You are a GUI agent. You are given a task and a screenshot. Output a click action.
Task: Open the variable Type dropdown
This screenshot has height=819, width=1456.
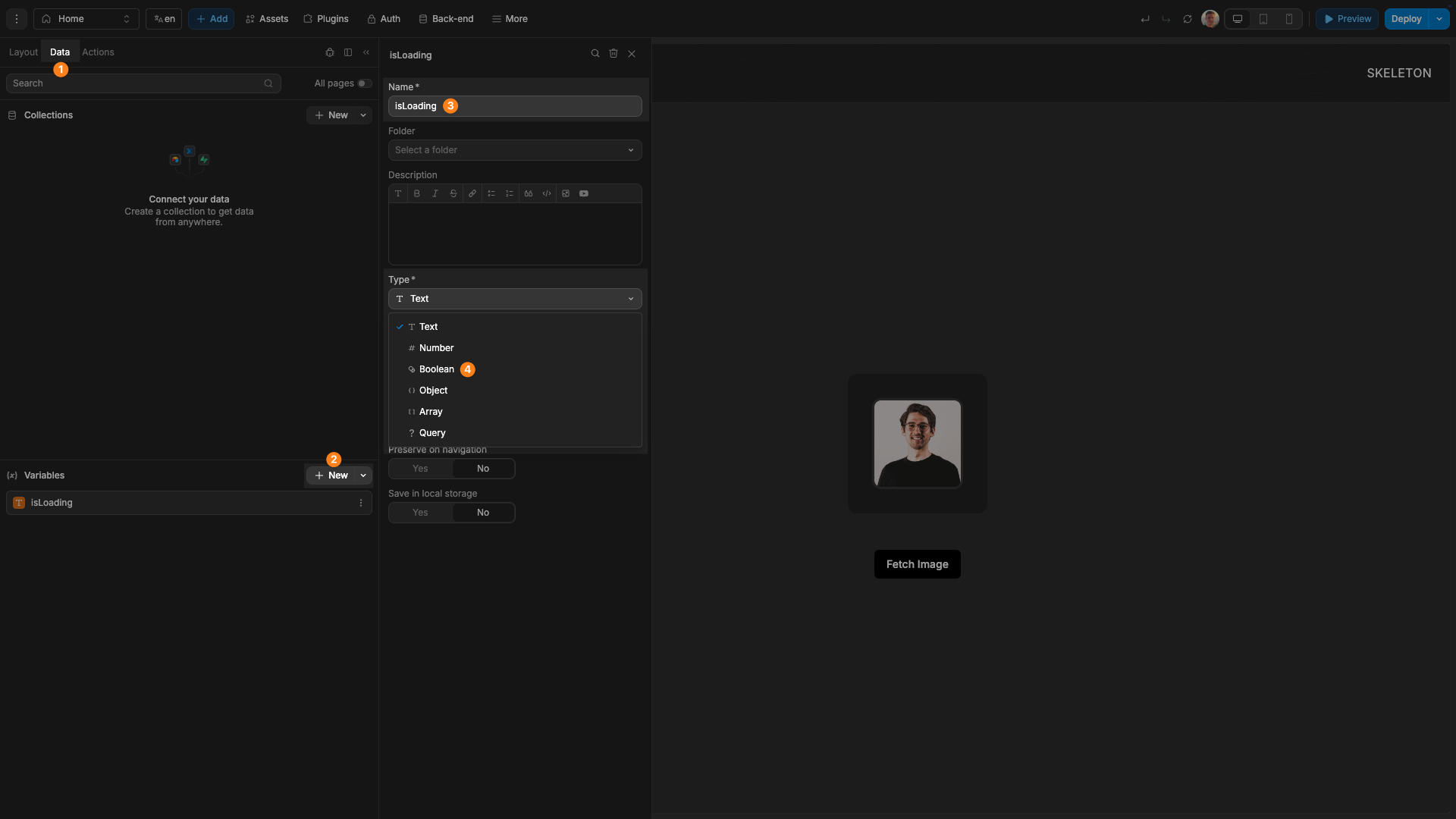[514, 299]
